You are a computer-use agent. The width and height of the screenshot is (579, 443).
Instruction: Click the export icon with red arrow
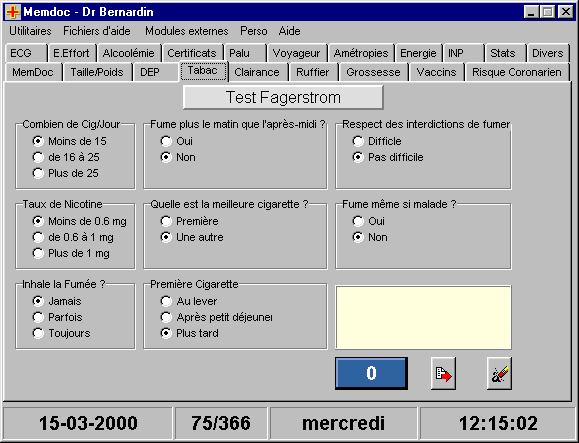(x=443, y=373)
